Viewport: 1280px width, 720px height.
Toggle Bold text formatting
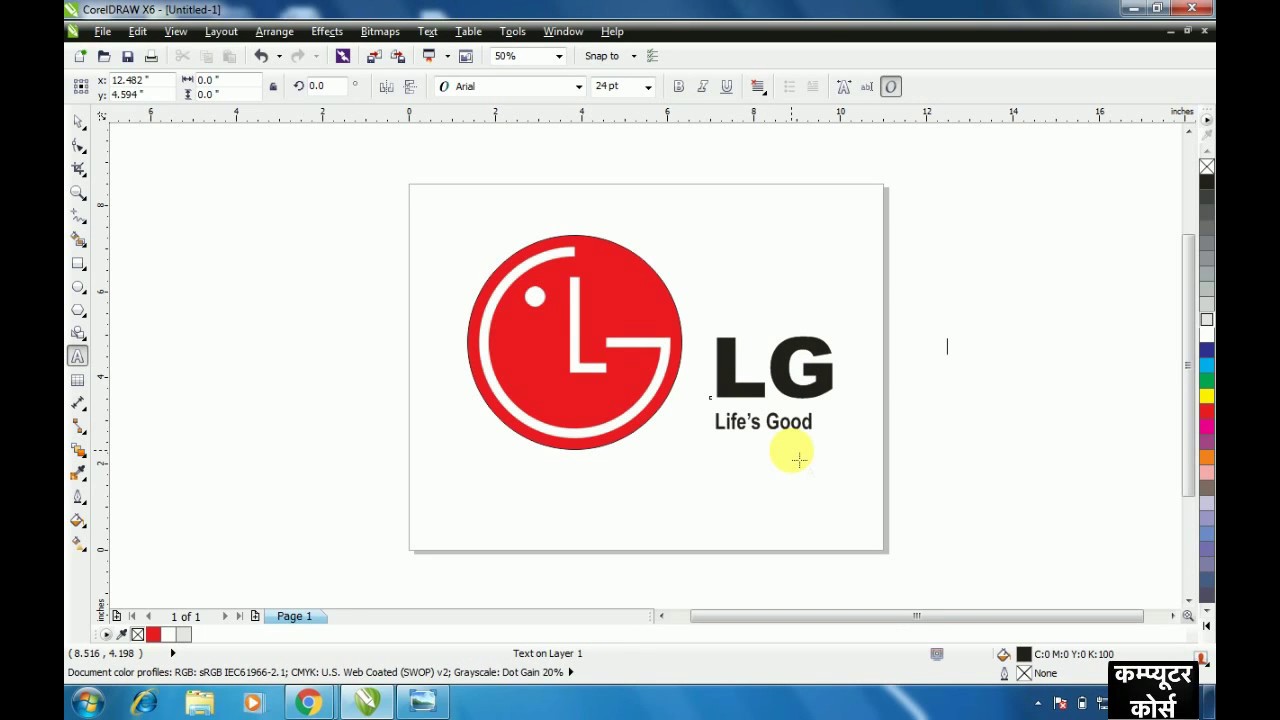pyautogui.click(x=679, y=87)
